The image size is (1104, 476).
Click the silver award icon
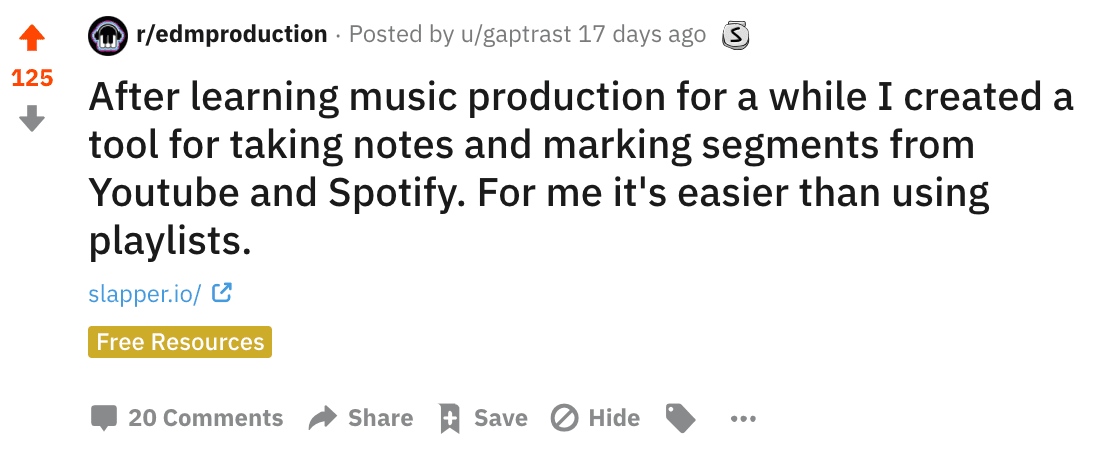(735, 35)
